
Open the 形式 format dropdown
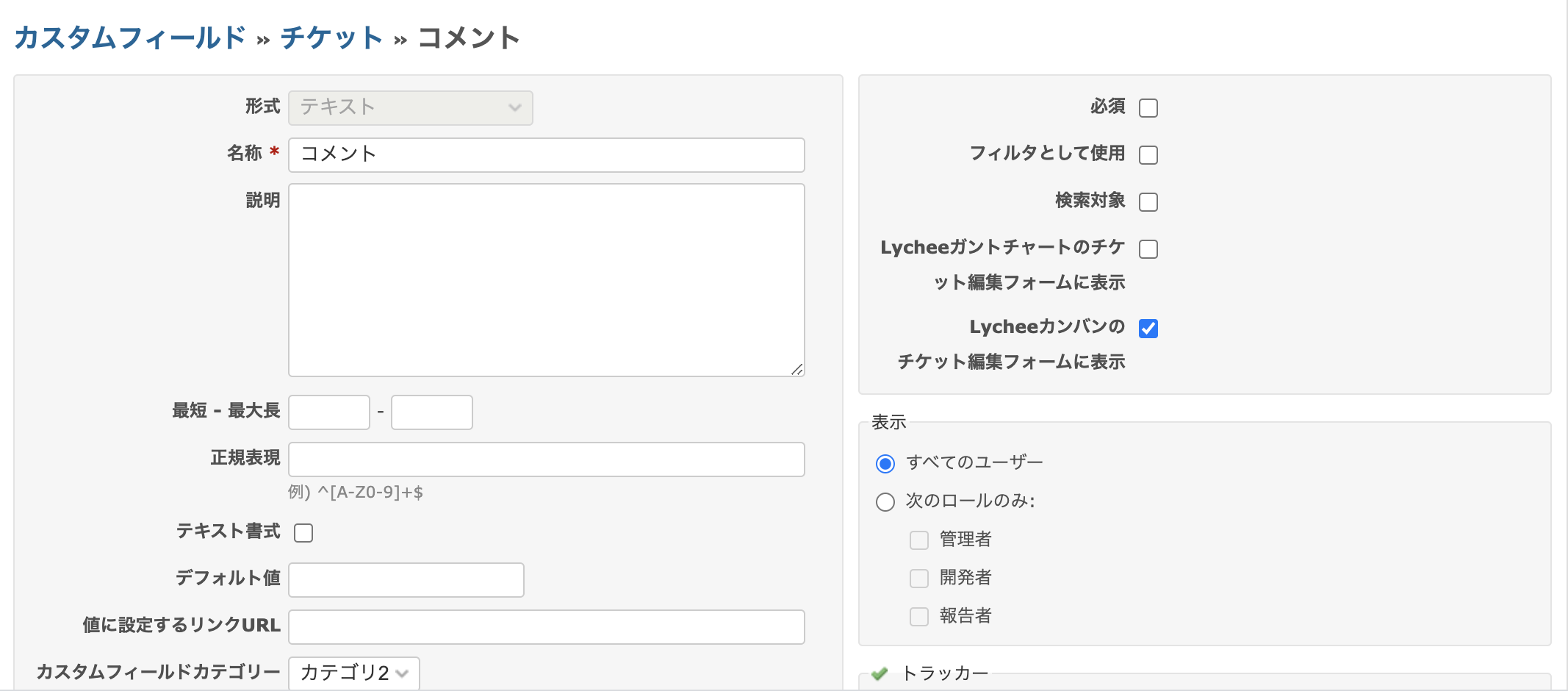(x=410, y=108)
